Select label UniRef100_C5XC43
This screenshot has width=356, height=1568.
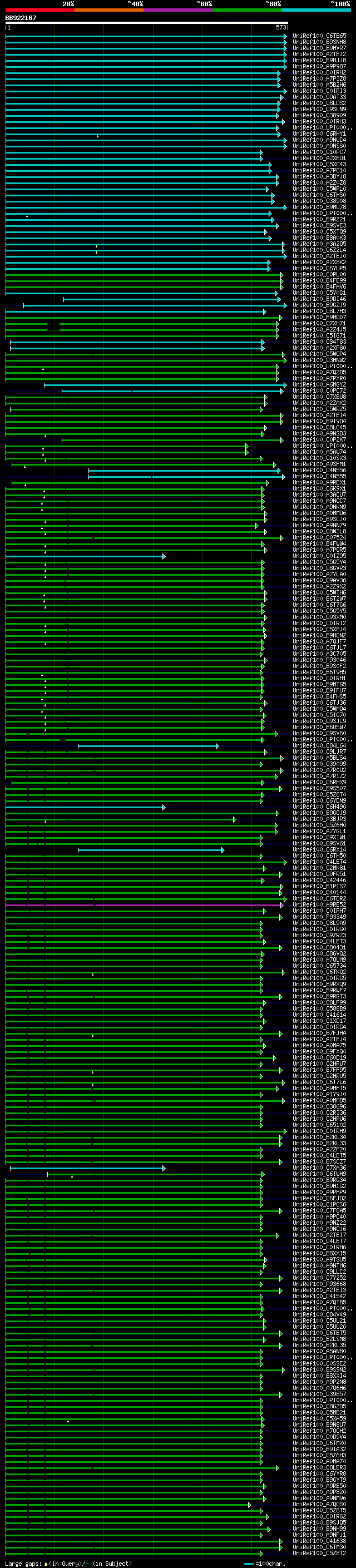pos(319,164)
